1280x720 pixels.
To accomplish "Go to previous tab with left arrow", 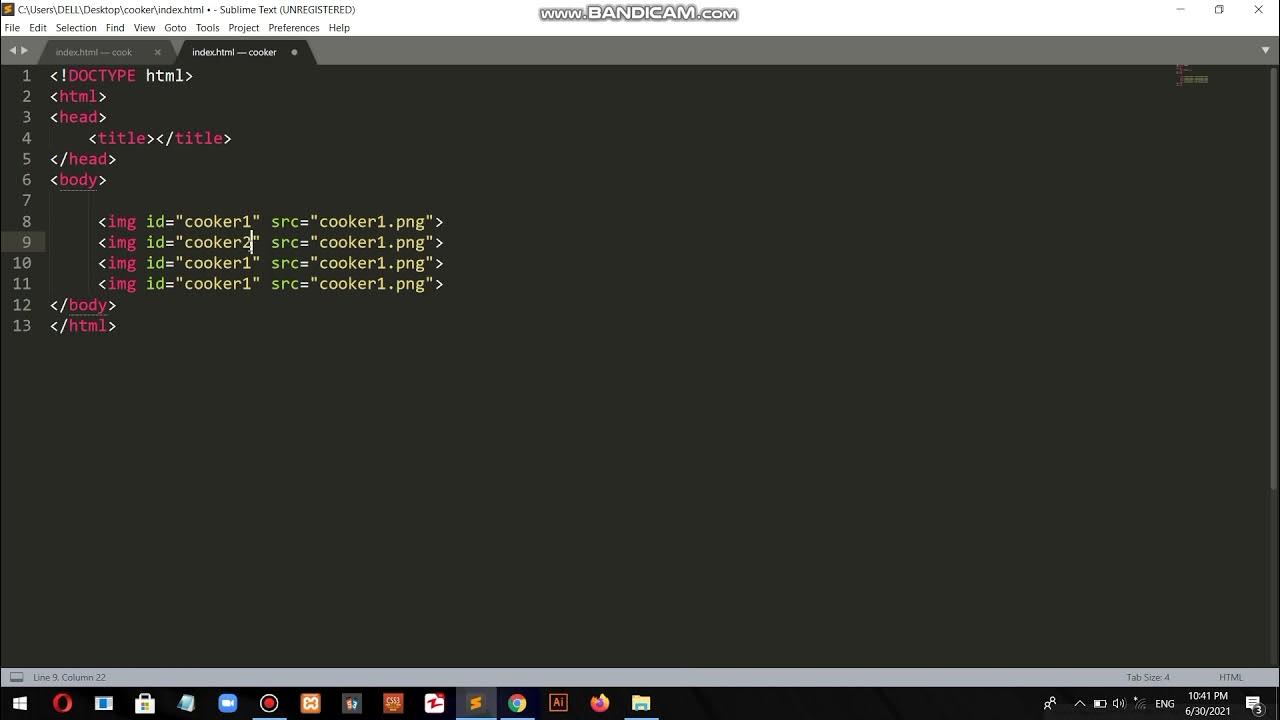I will click(12, 50).
